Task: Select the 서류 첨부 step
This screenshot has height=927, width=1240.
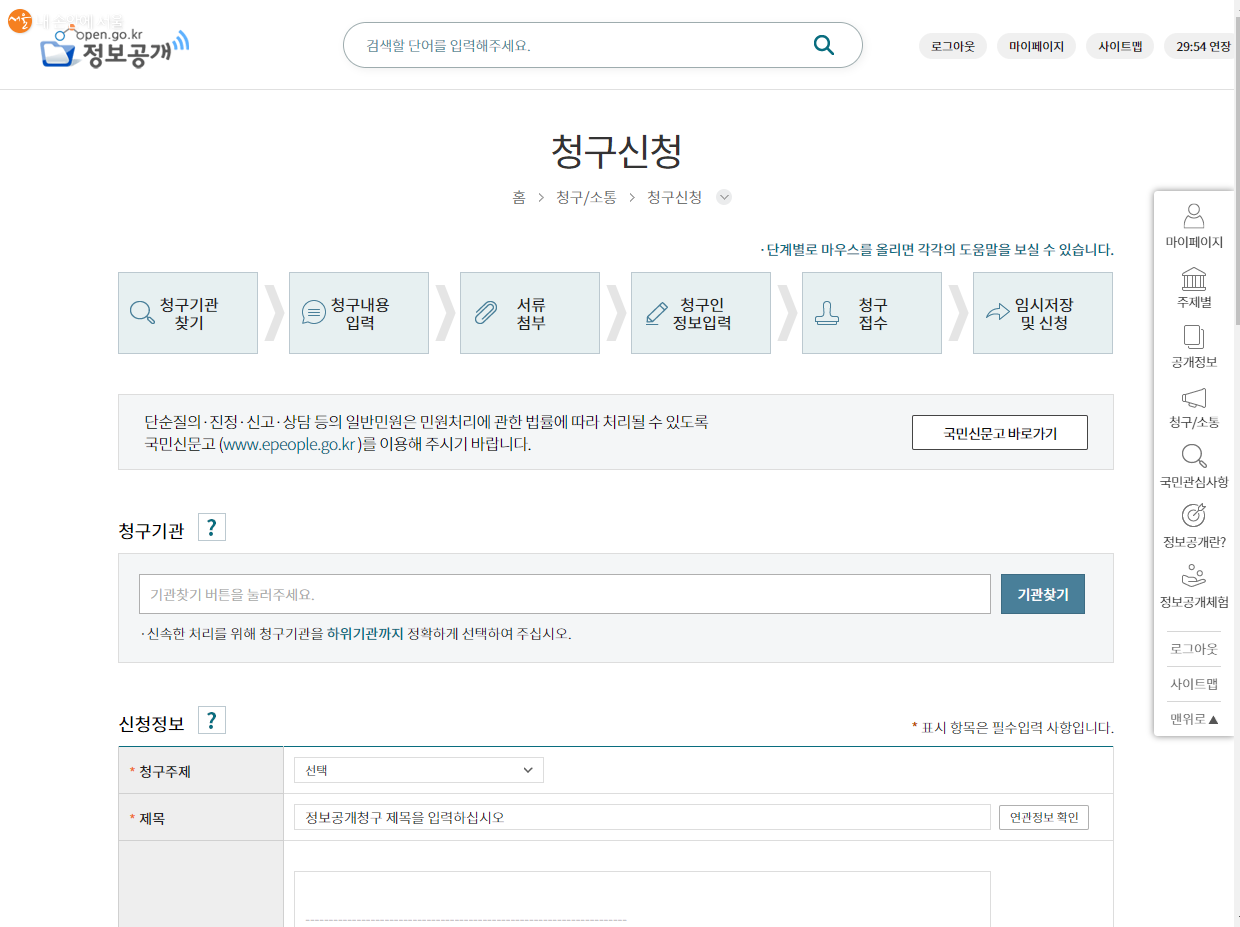Action: [x=530, y=313]
